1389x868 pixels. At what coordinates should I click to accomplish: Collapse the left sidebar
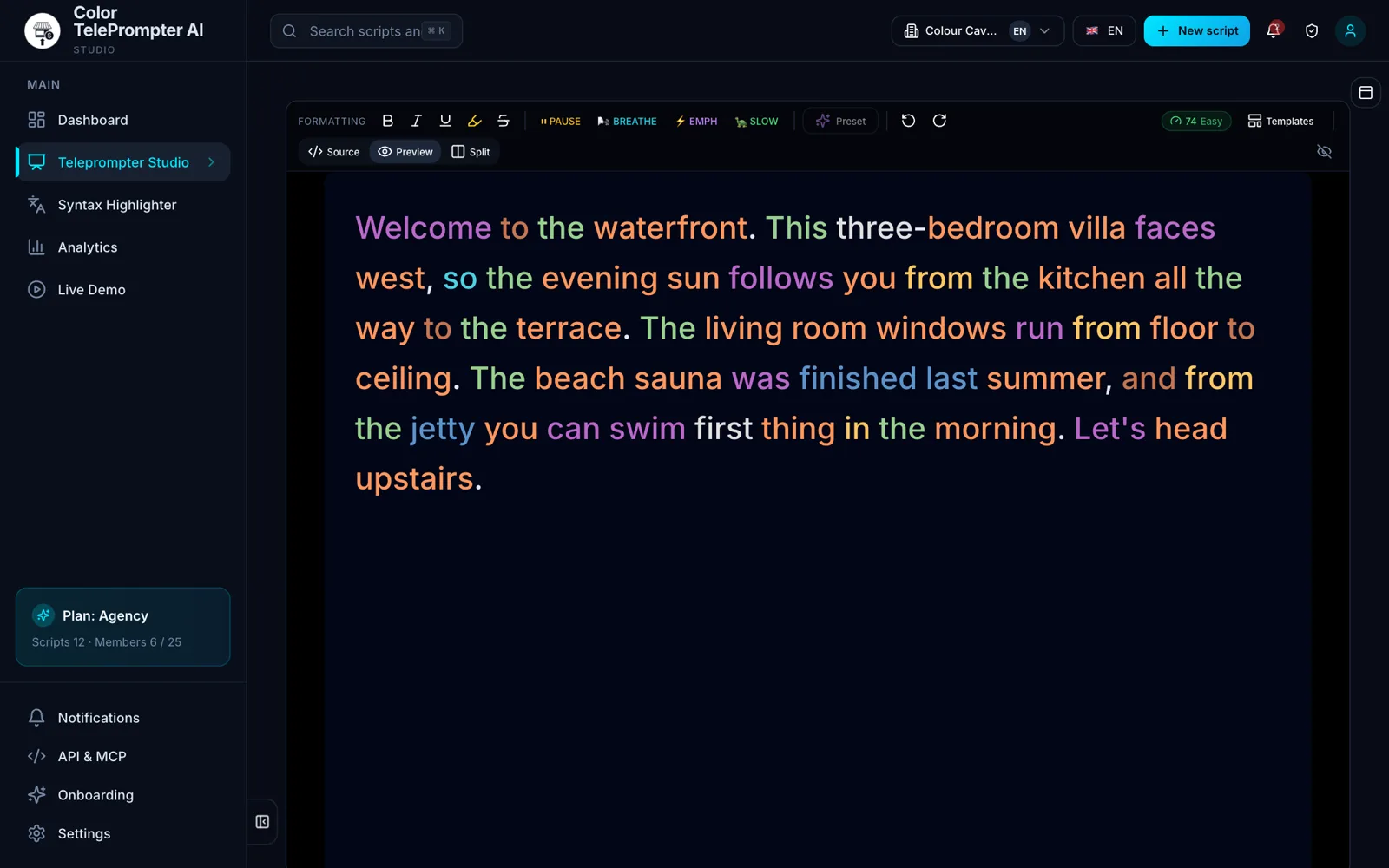(x=262, y=822)
